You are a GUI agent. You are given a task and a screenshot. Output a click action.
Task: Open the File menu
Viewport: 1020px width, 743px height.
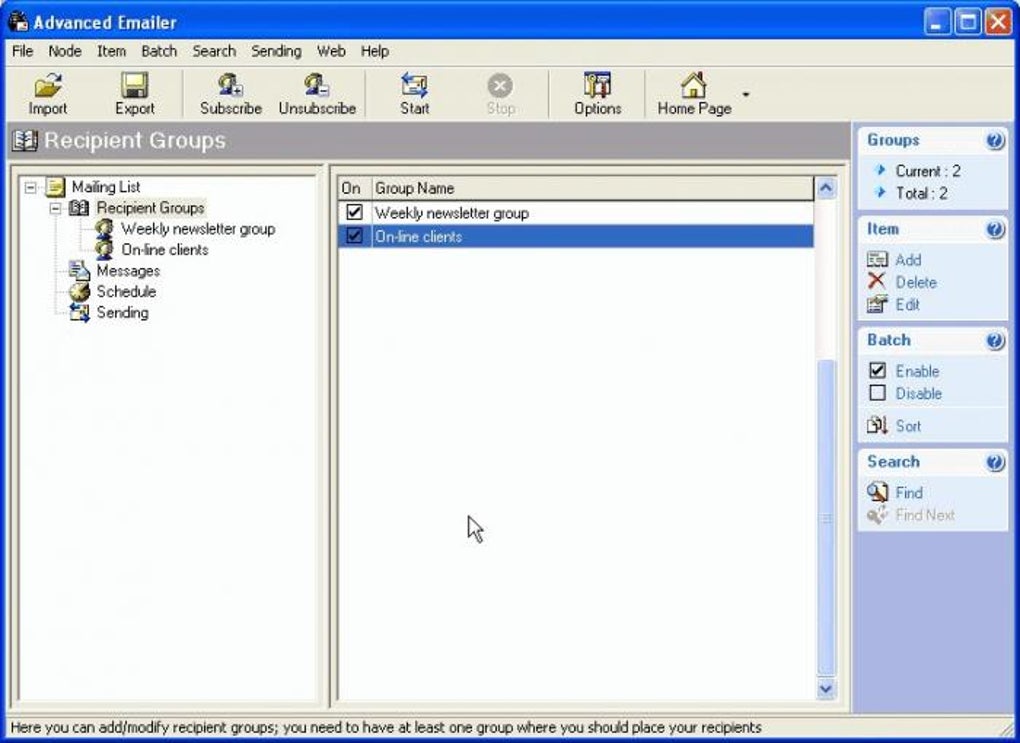(22, 51)
